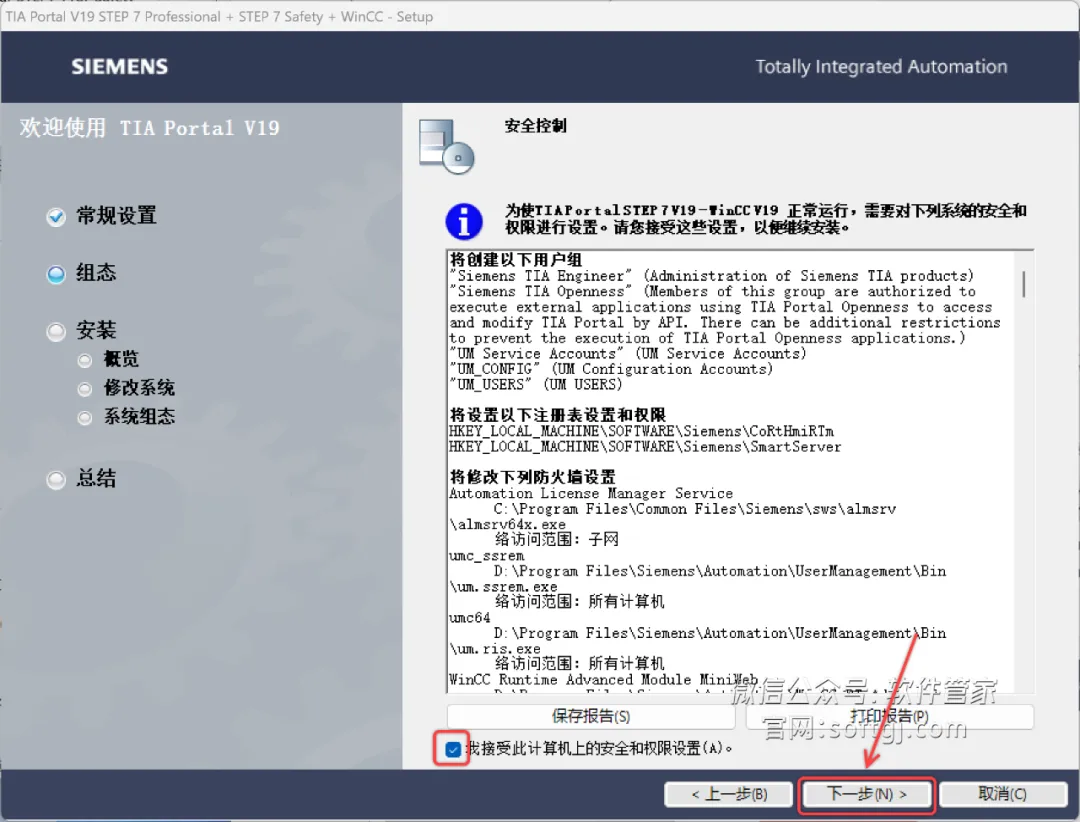This screenshot has height=822, width=1080.
Task: Click the CoRtHmiRTm registry key line
Action: point(641,431)
